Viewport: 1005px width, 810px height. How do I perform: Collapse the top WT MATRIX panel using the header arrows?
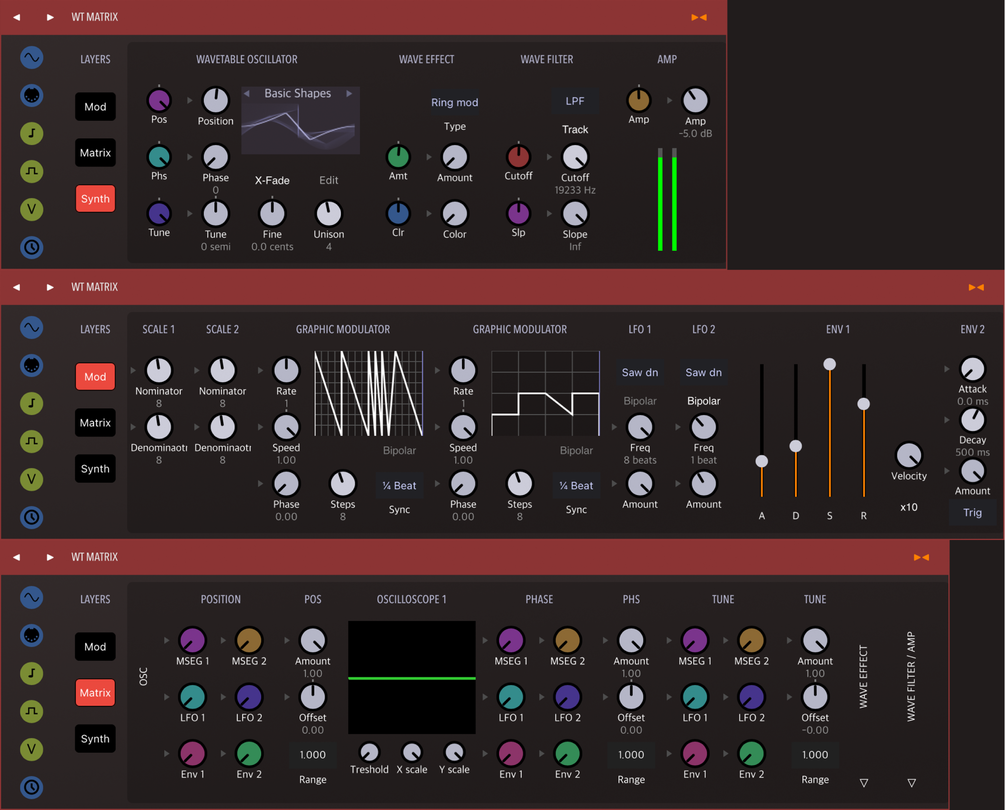(699, 16)
